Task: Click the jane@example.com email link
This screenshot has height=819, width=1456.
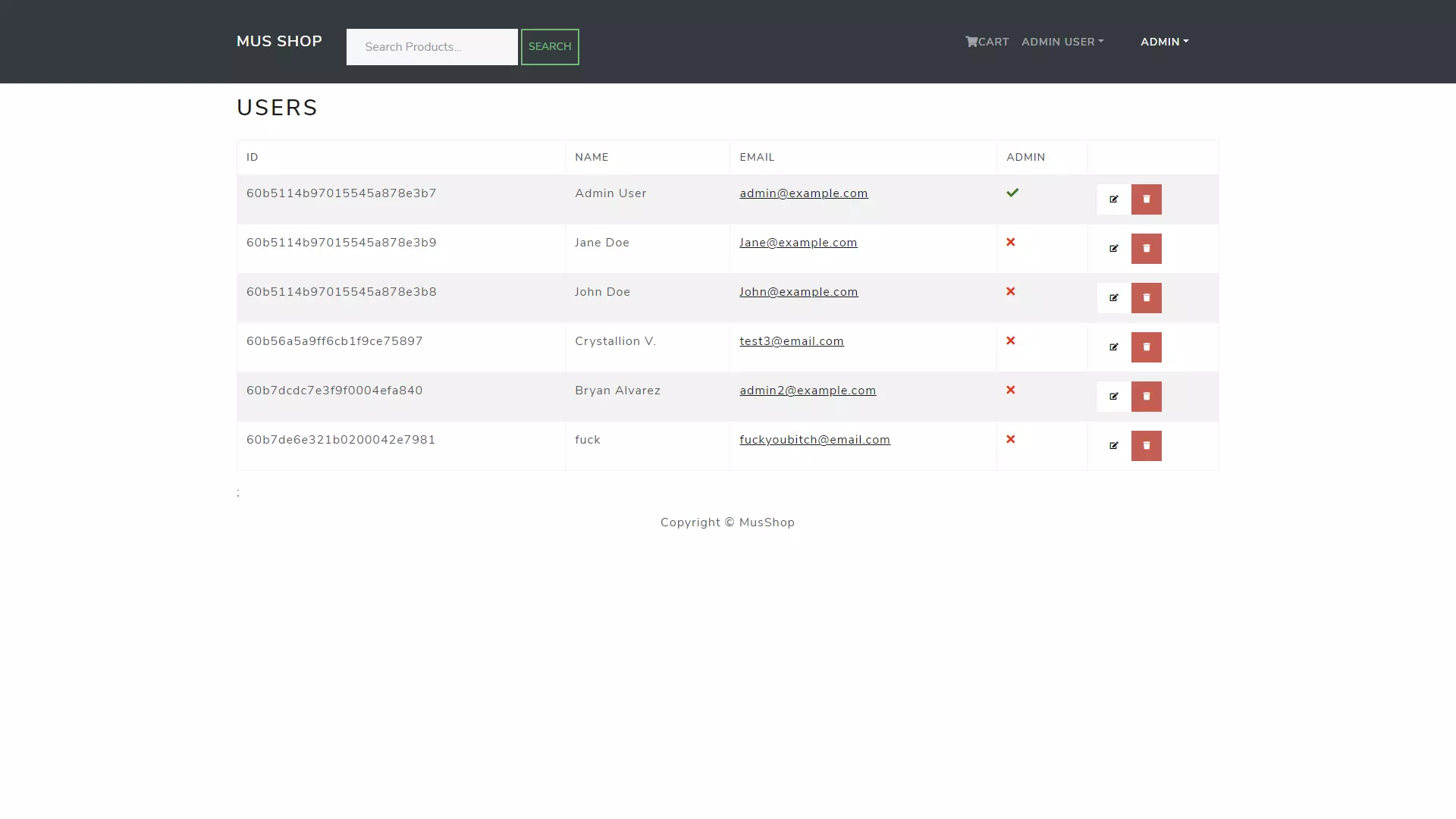Action: [798, 242]
